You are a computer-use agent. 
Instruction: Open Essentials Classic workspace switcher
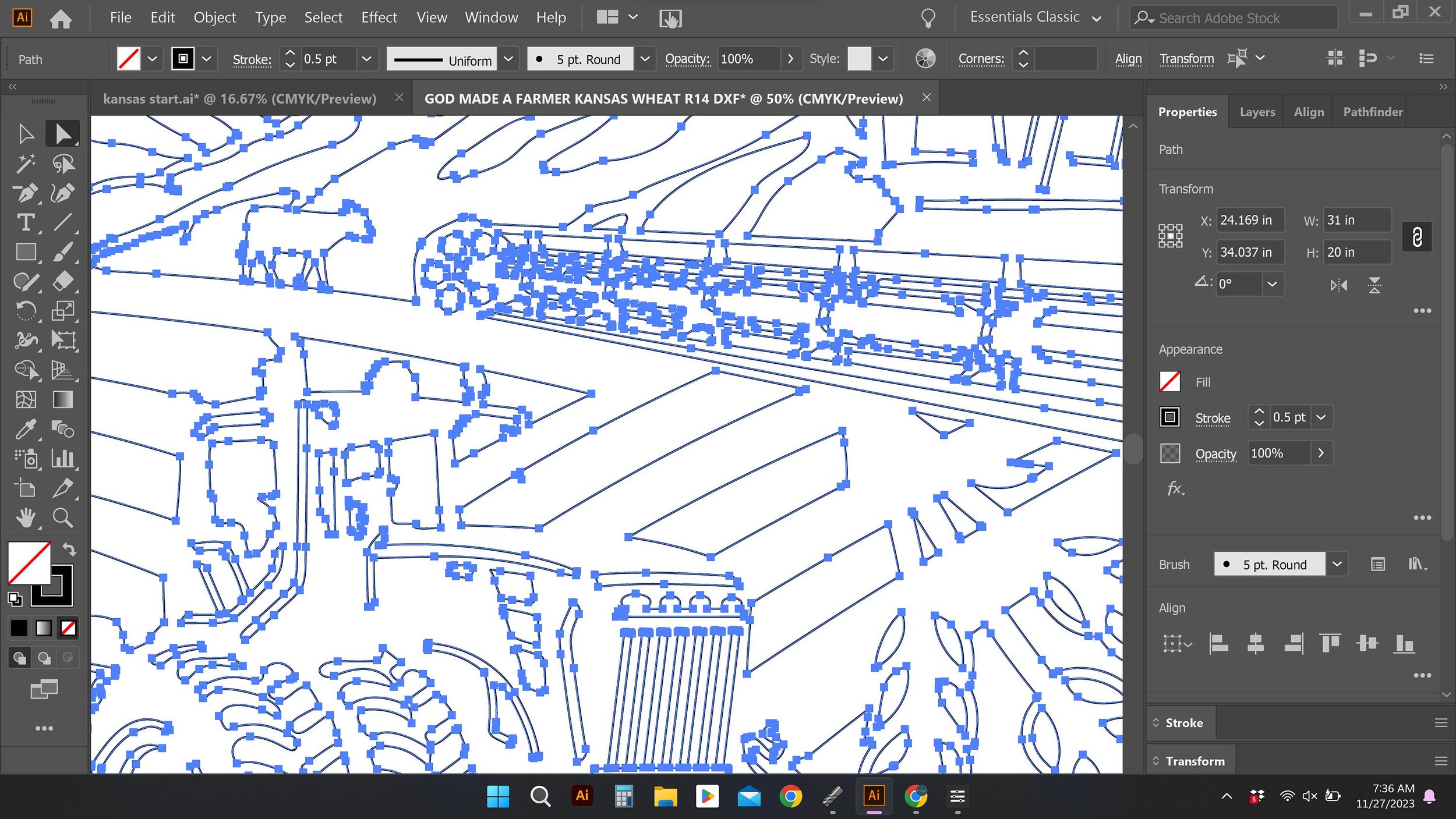pos(1036,17)
